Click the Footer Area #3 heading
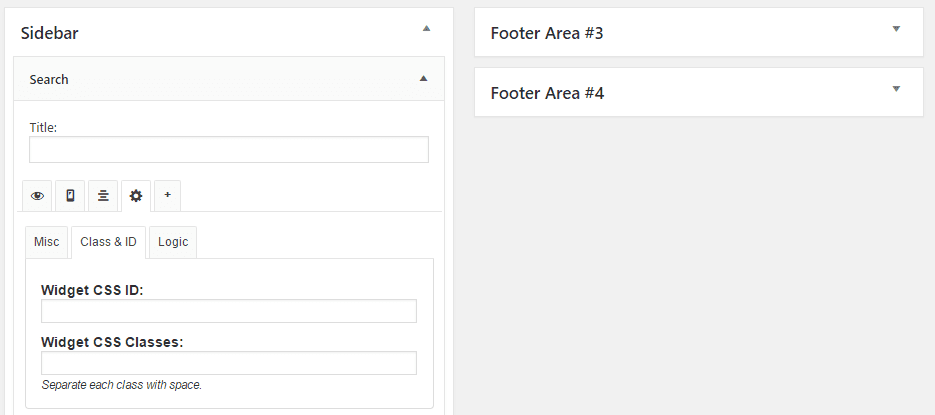Viewport: 935px width, 415px height. pyautogui.click(x=547, y=33)
